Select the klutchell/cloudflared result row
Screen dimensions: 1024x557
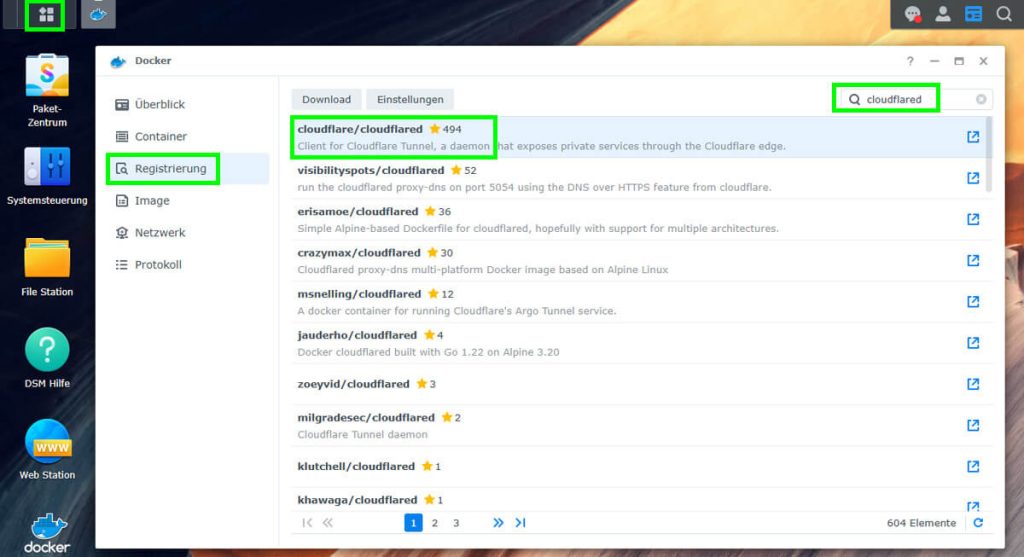pyautogui.click(x=639, y=466)
